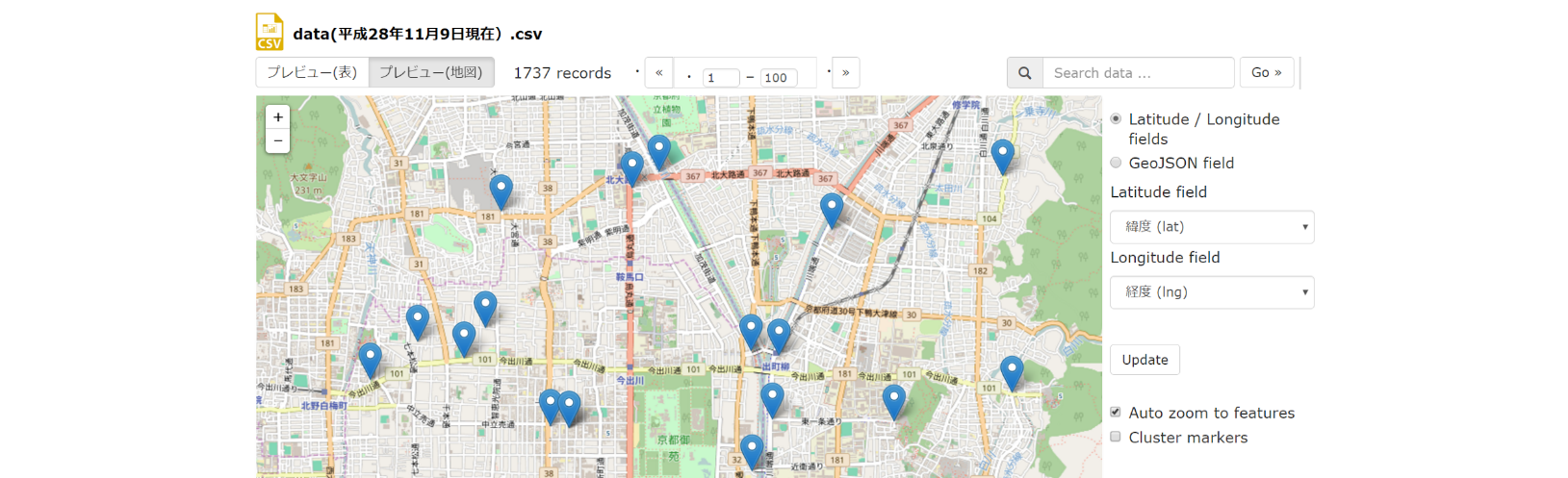This screenshot has width=1568, height=478.
Task: Click the Go » search button
Action: (1266, 73)
